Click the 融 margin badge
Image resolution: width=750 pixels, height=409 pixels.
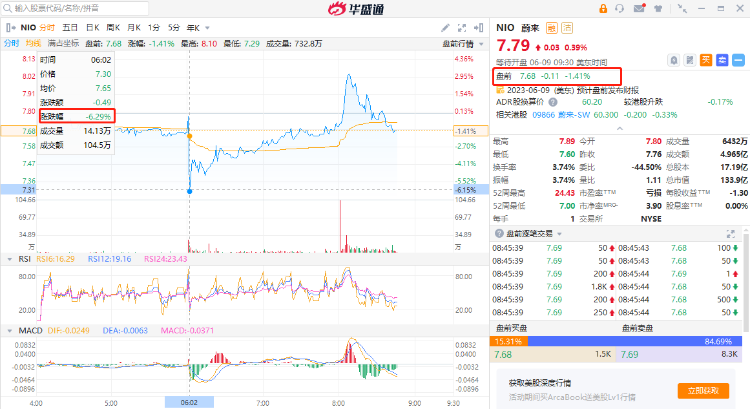pyautogui.click(x=551, y=28)
